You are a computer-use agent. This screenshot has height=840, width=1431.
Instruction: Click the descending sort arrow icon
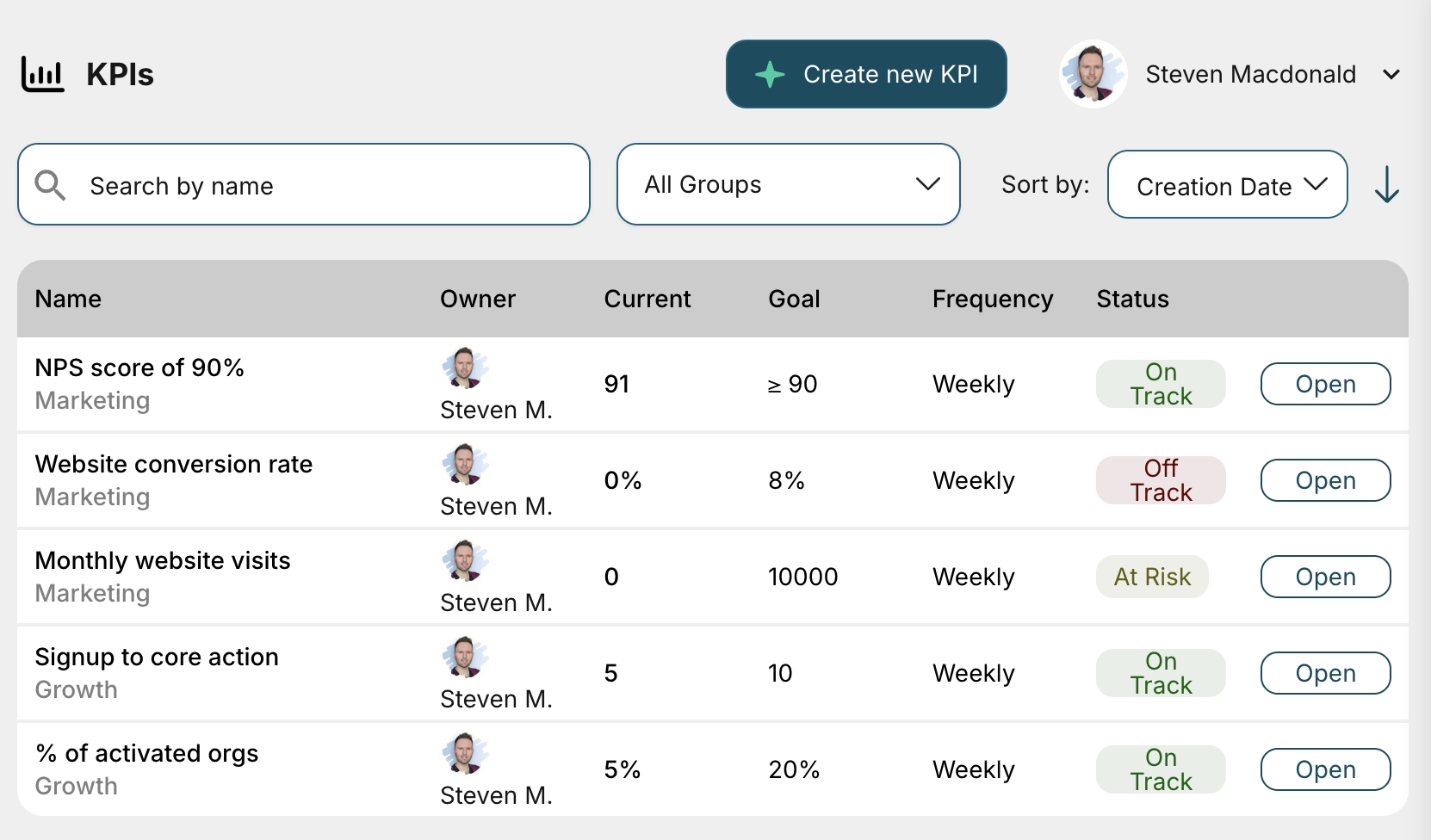(x=1386, y=184)
